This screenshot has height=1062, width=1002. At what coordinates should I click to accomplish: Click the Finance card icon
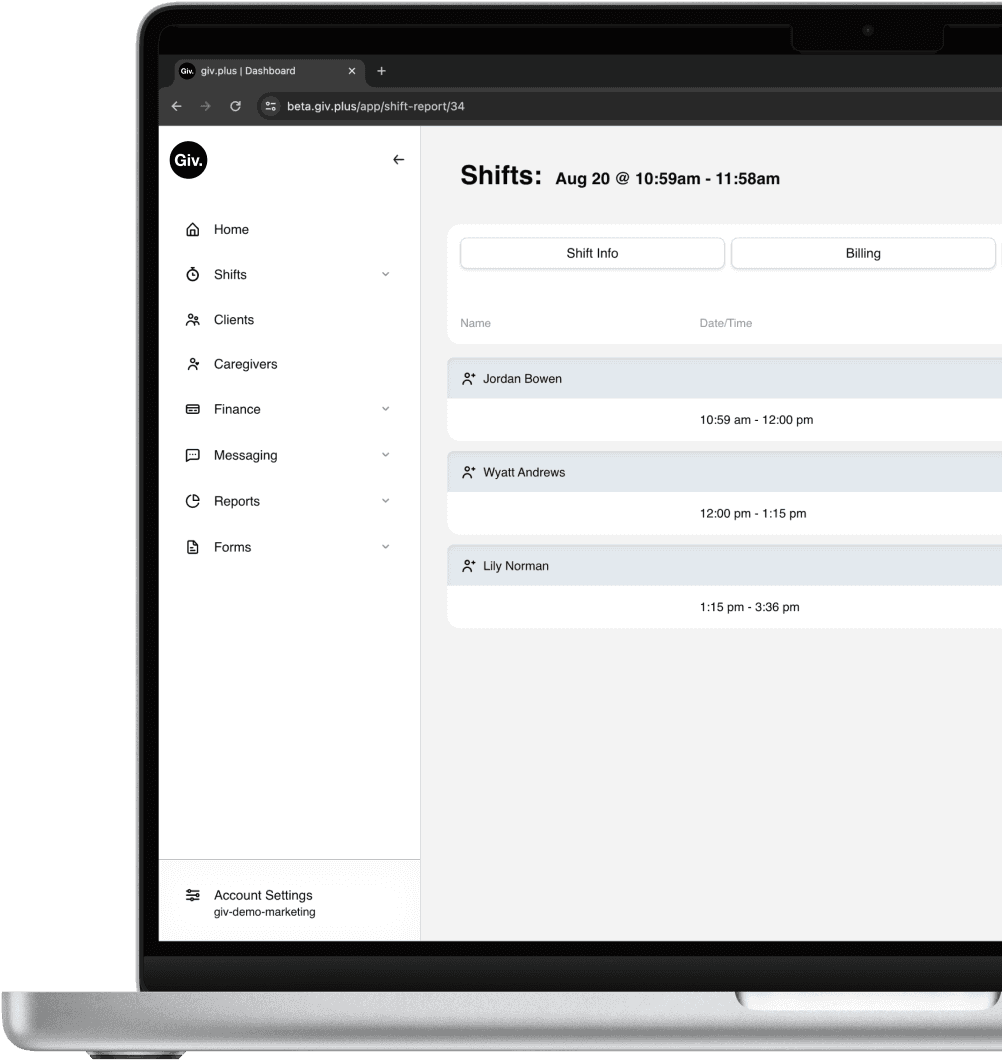coord(192,409)
